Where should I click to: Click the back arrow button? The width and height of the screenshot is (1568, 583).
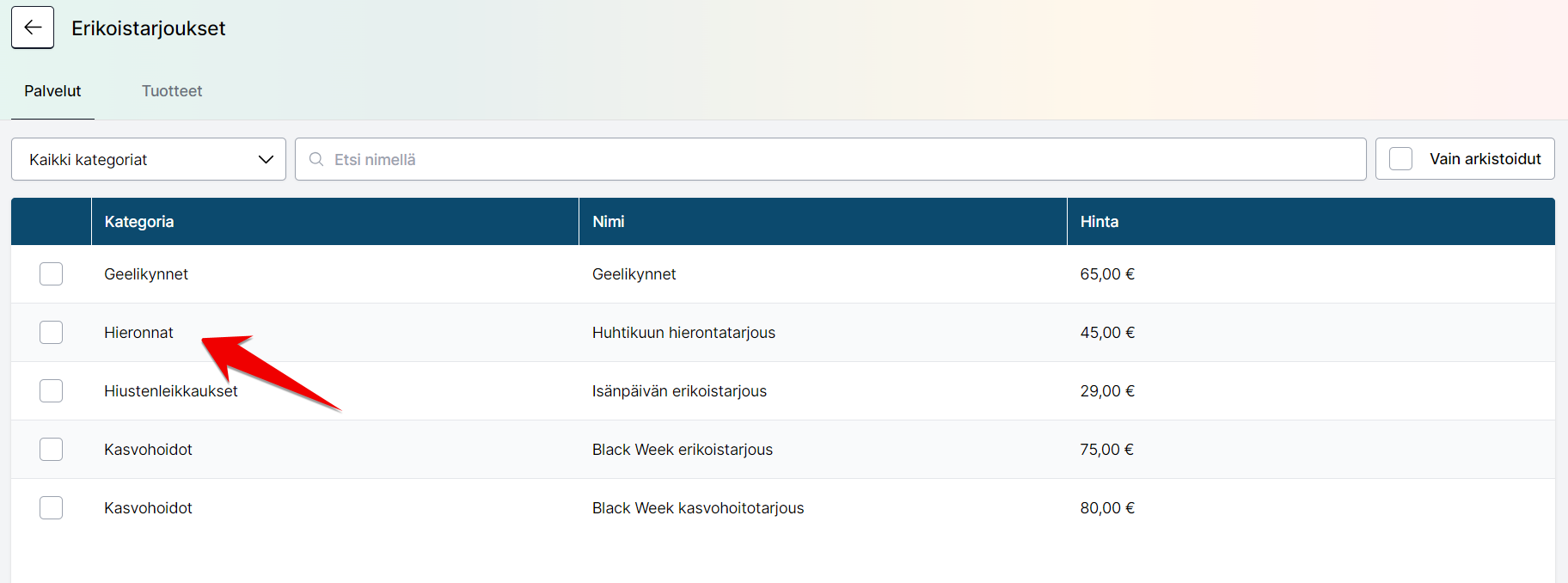(x=33, y=28)
